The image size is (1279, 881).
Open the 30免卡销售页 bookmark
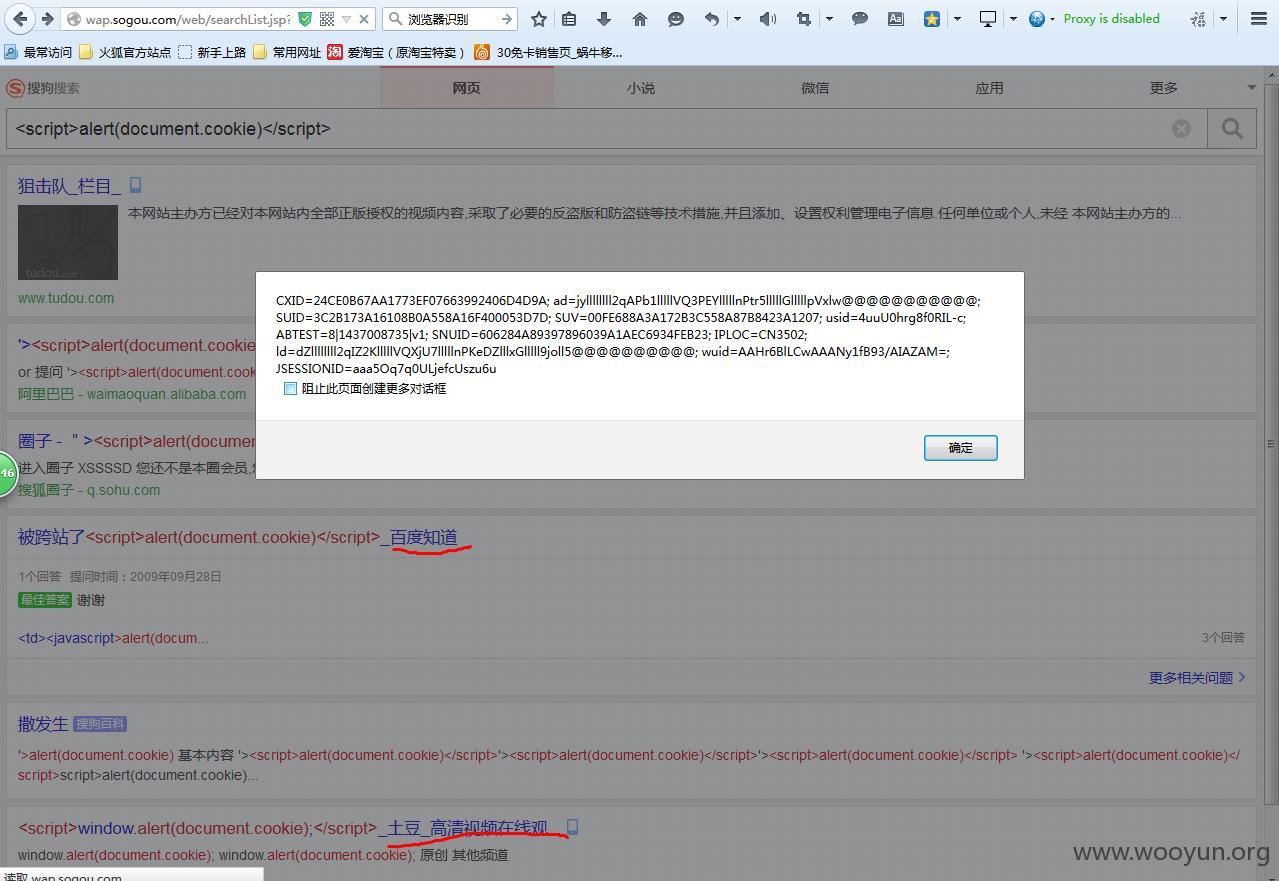[x=549, y=52]
